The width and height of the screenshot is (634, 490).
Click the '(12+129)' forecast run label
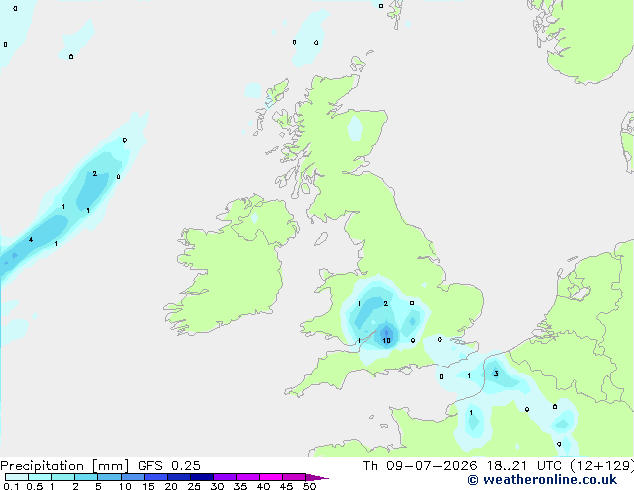pos(602,466)
